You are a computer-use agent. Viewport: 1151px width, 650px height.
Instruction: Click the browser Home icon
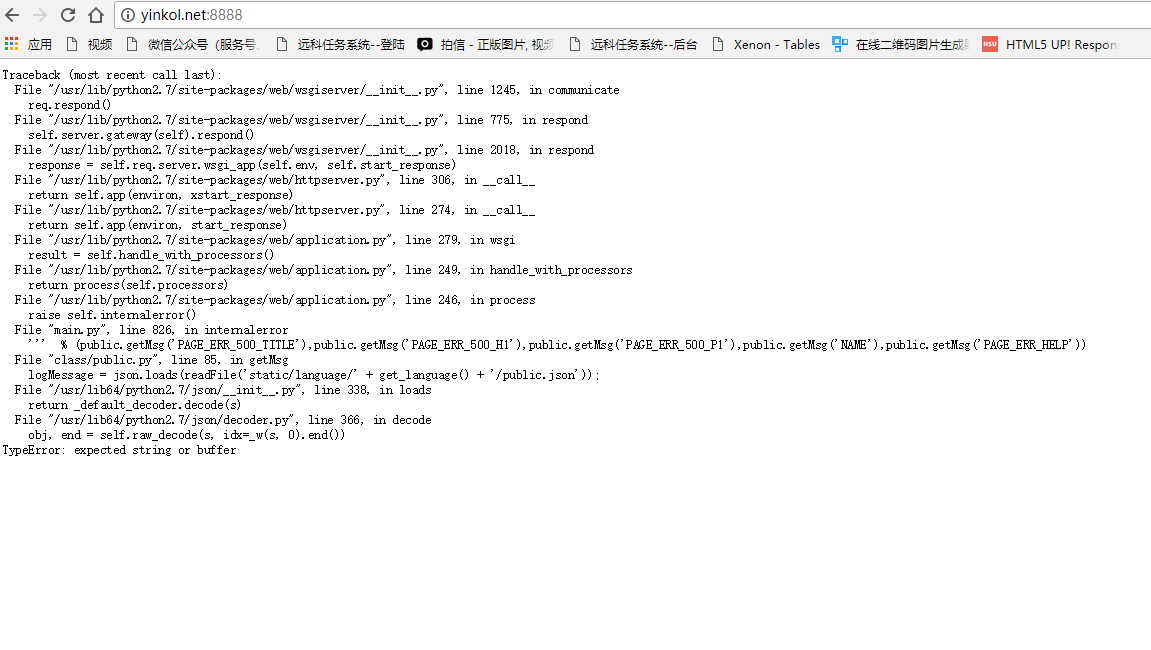(x=94, y=16)
